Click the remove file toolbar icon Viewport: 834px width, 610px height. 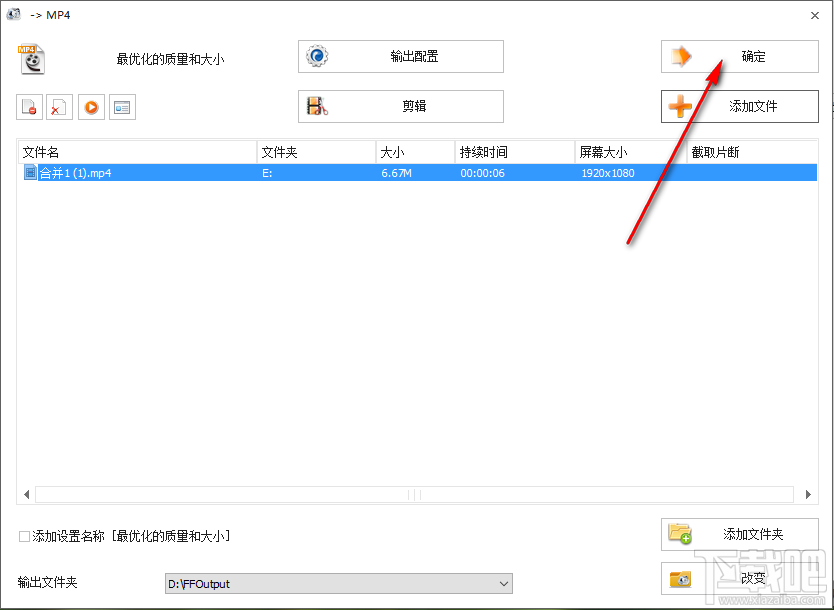point(29,107)
